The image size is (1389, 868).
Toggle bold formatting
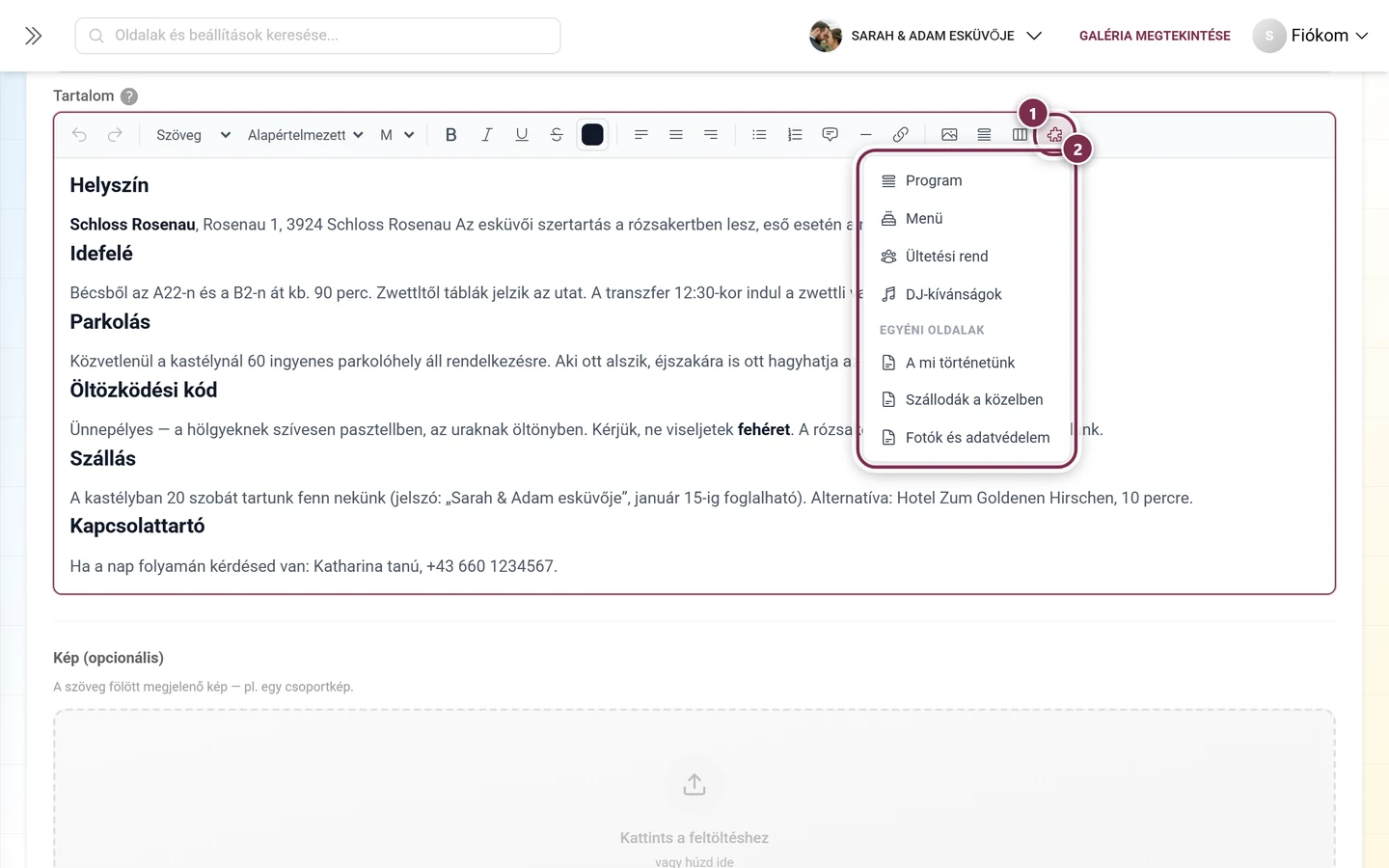coord(450,135)
